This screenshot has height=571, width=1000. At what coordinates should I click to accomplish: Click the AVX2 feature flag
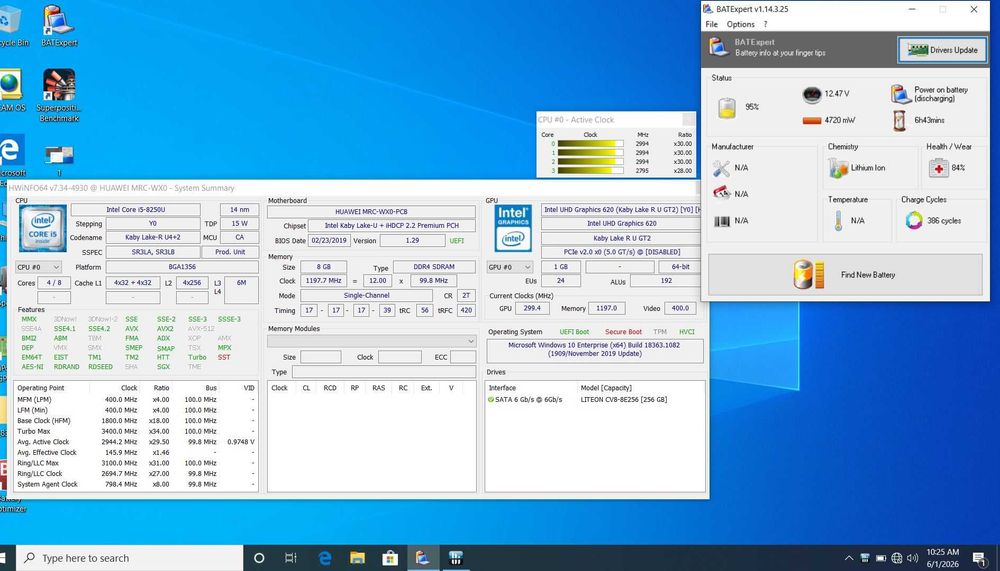(165, 329)
